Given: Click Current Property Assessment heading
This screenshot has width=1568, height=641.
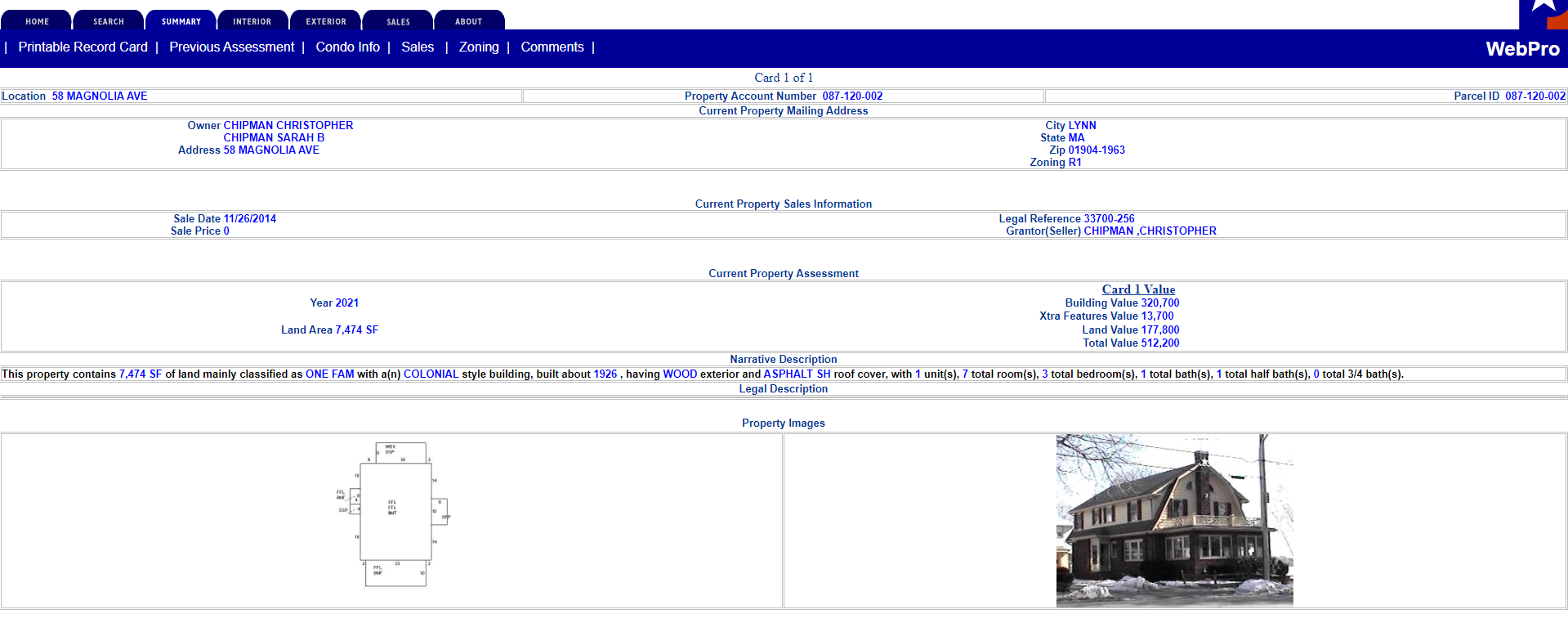Looking at the screenshot, I should click(x=783, y=274).
